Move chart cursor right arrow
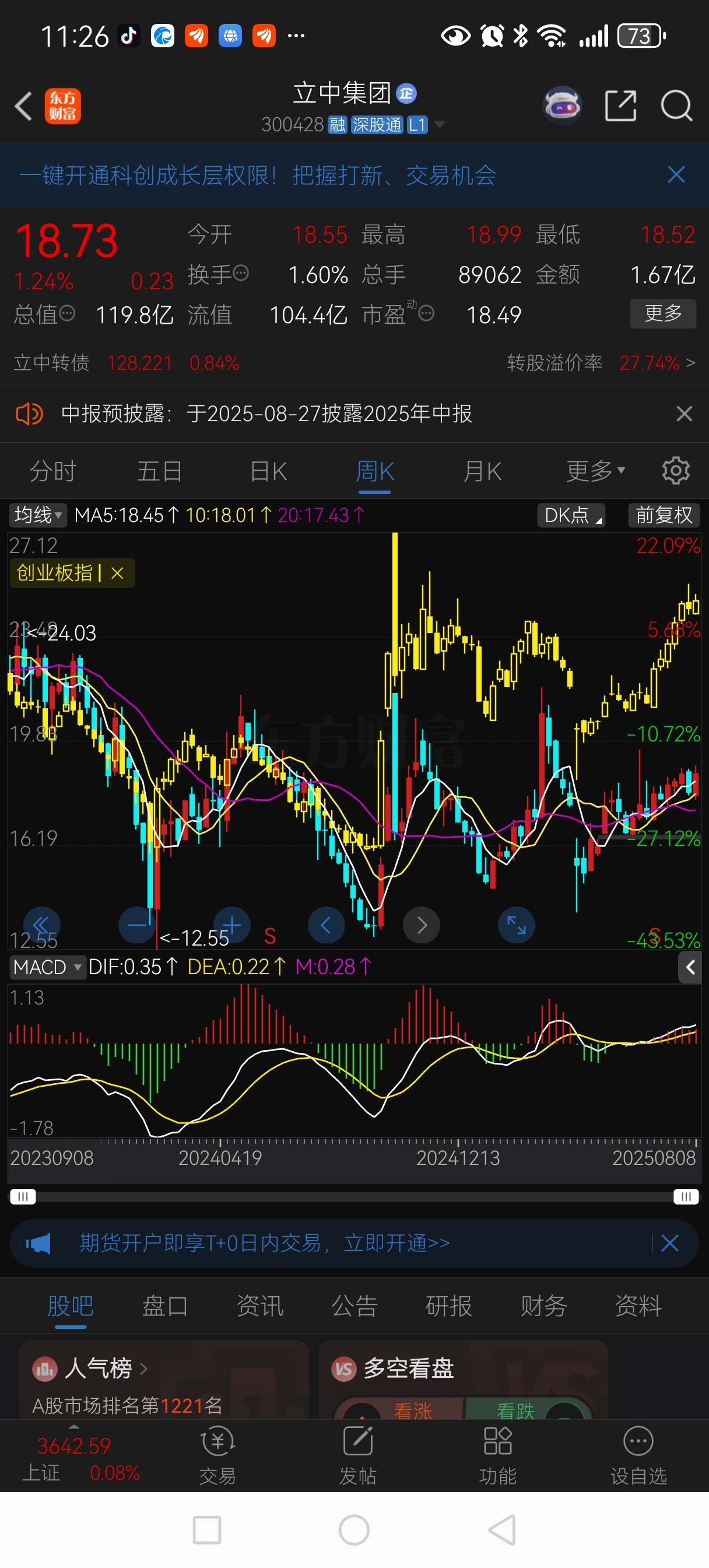The height and width of the screenshot is (1568, 709). 421,925
